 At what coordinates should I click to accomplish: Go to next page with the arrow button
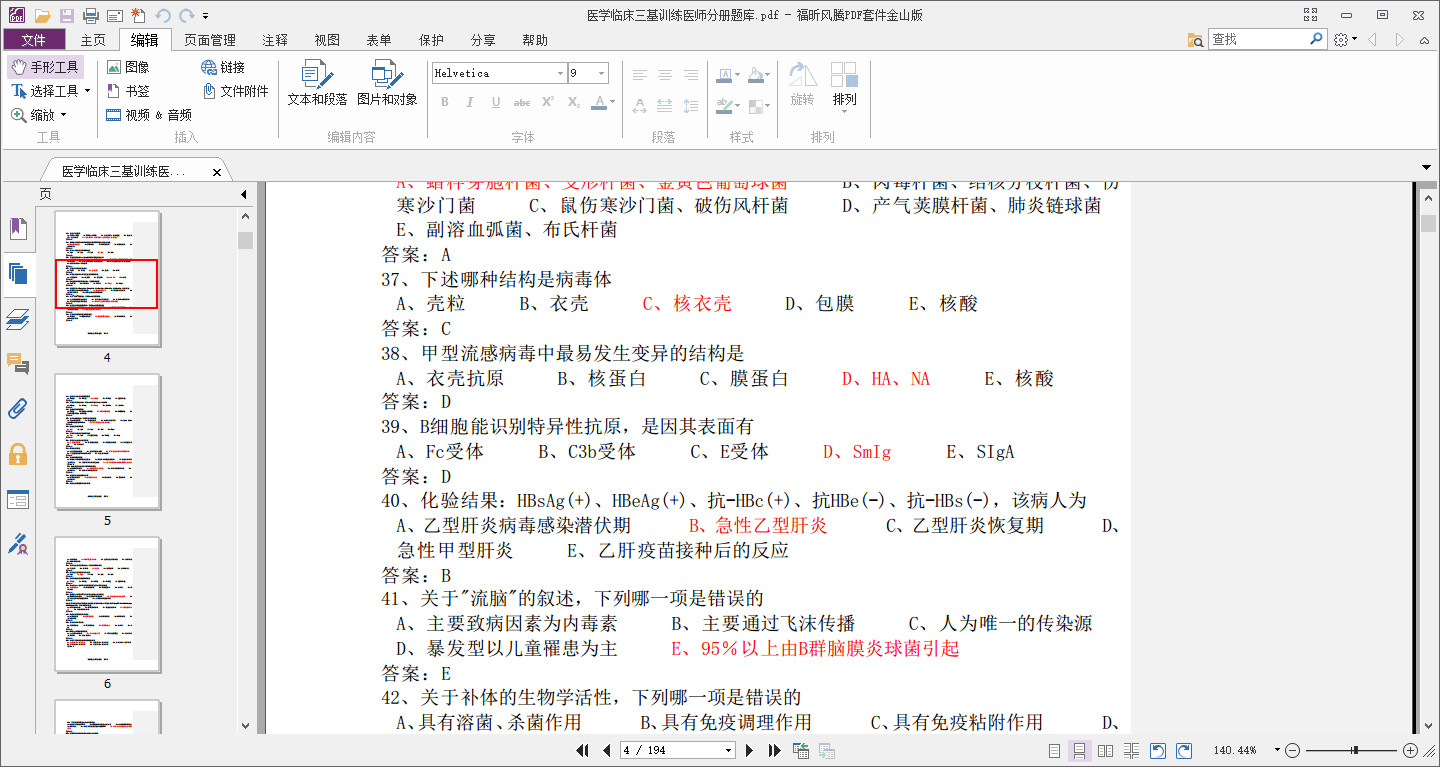click(x=750, y=750)
